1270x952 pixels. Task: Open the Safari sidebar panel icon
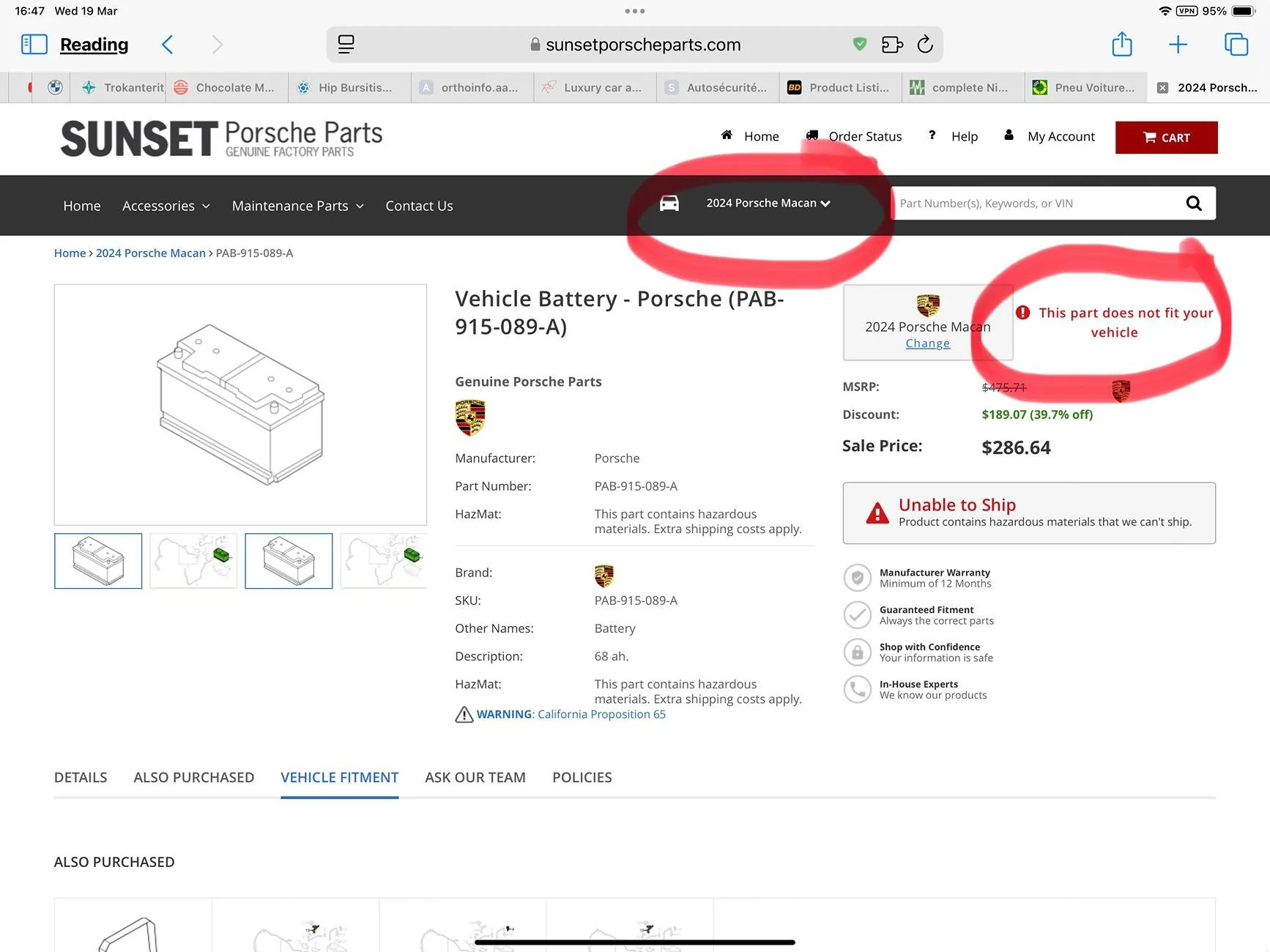(34, 45)
